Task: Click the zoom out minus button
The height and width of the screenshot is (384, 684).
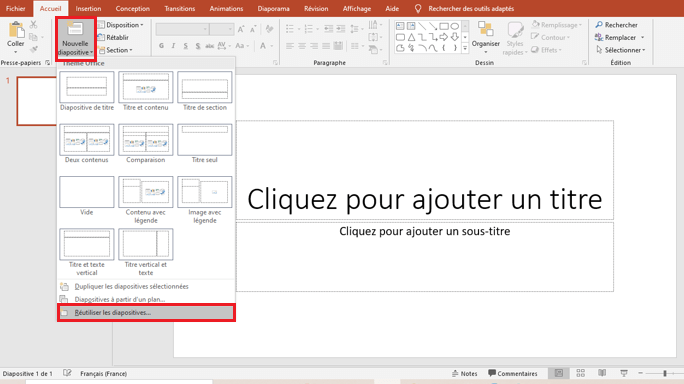Action: pyautogui.click(x=640, y=374)
